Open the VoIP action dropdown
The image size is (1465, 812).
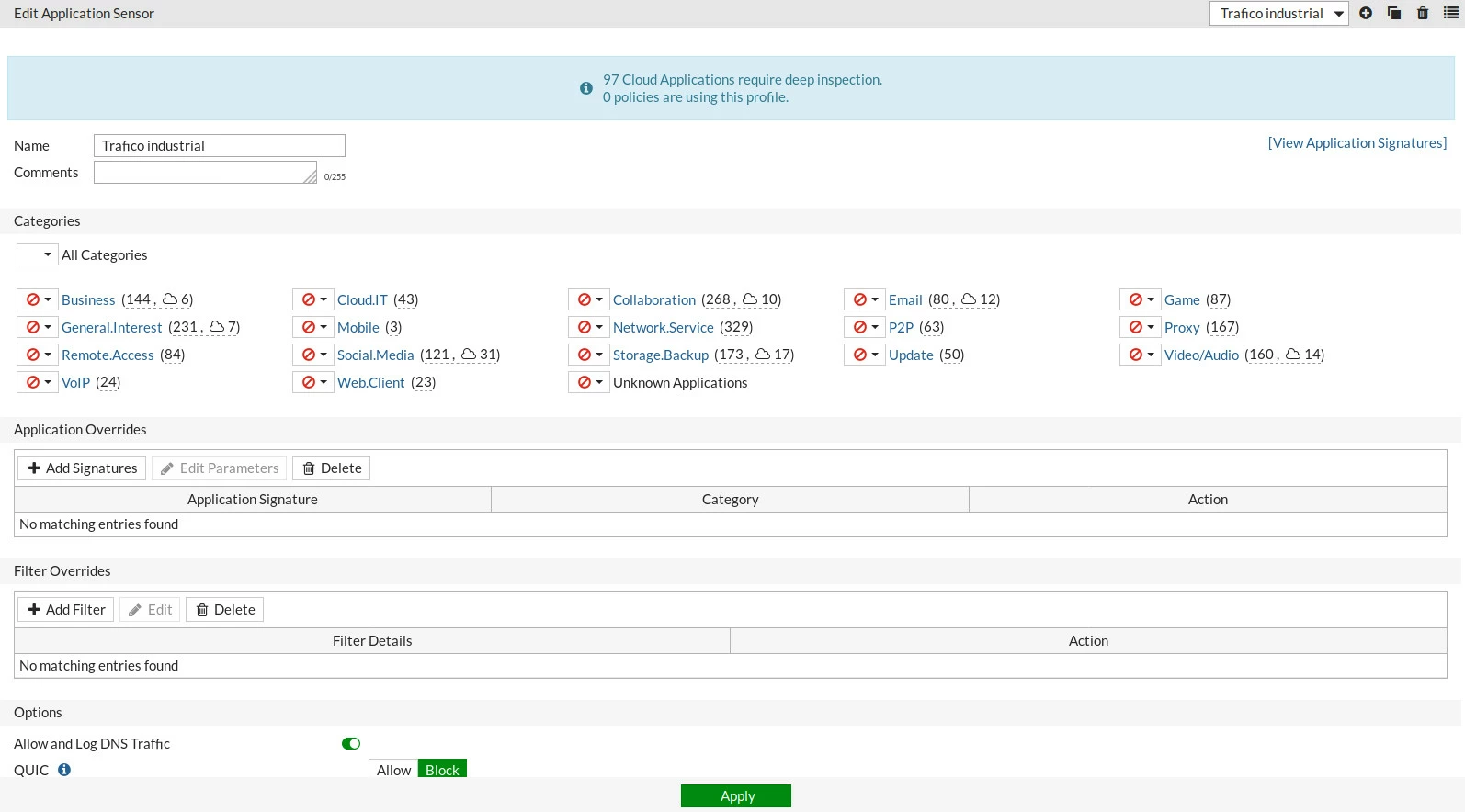(x=38, y=382)
